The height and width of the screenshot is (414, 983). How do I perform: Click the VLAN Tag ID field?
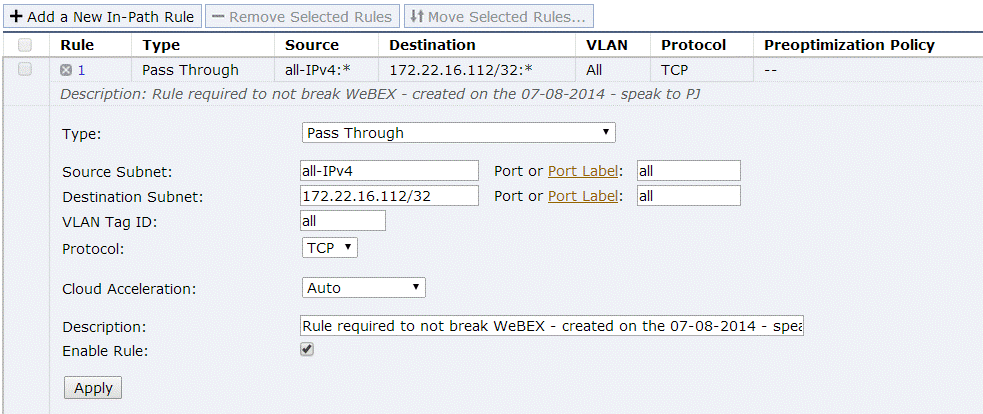point(342,221)
